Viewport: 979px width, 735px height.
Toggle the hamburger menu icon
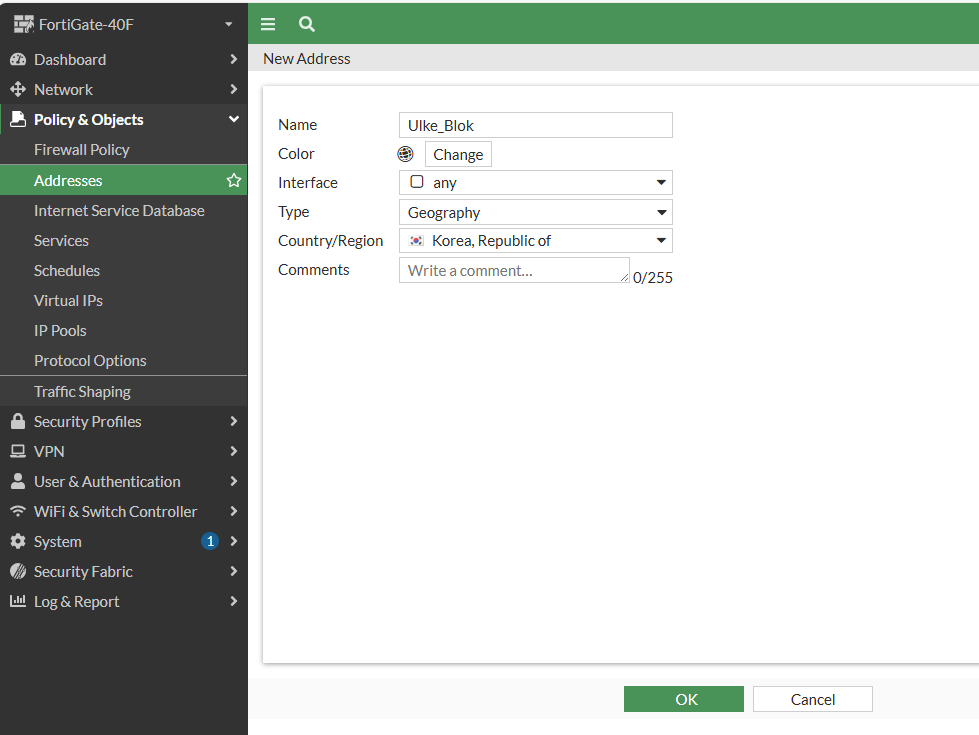tap(268, 24)
